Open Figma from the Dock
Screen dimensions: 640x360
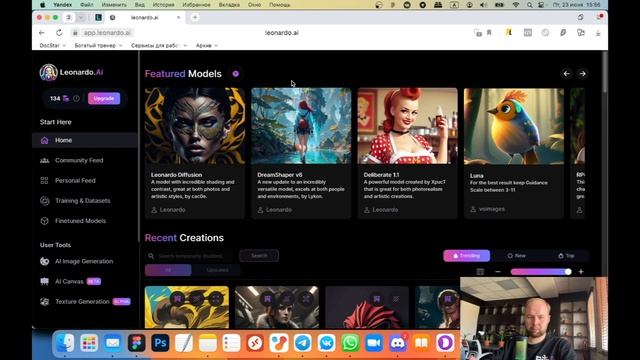[x=136, y=343]
